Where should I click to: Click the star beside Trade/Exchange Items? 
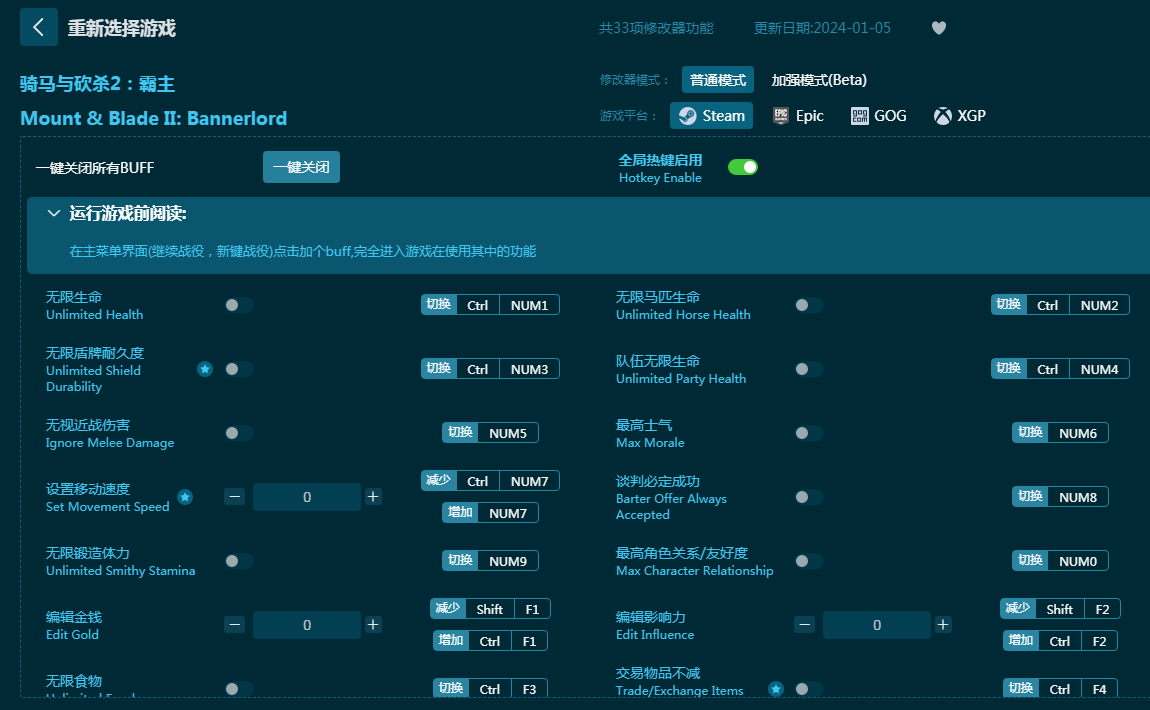click(776, 689)
